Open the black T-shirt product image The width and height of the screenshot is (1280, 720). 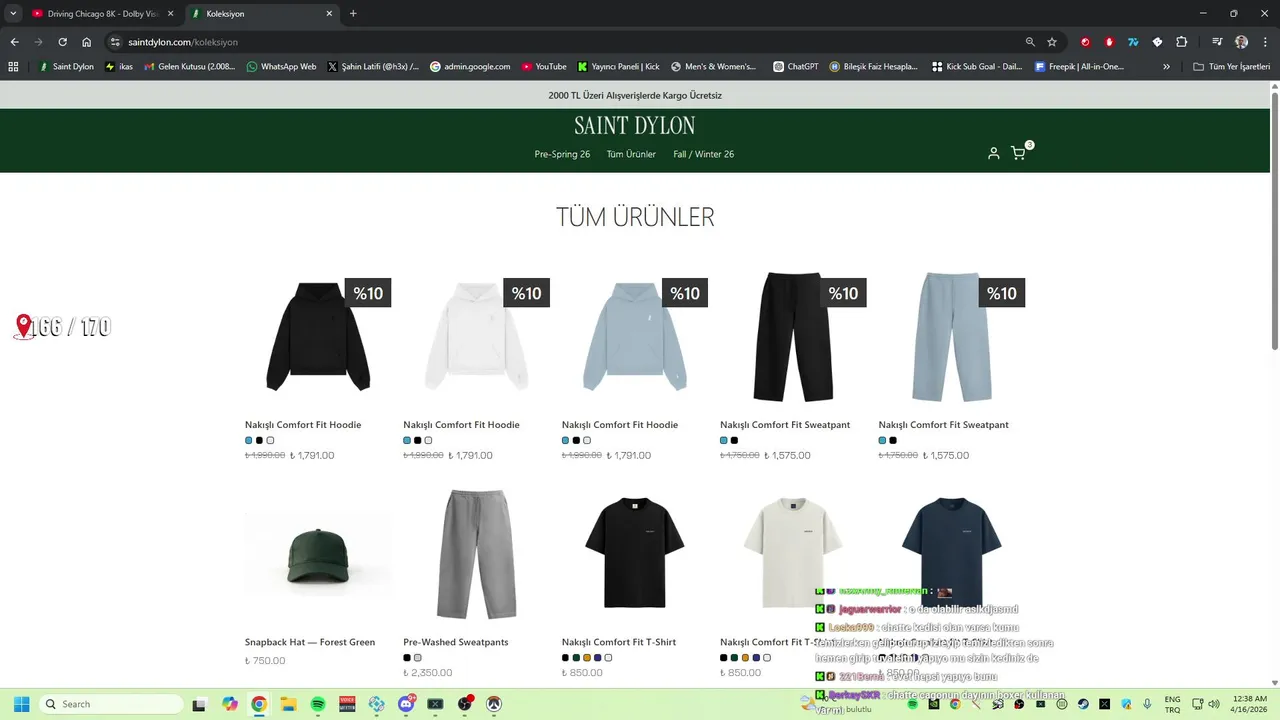pyautogui.click(x=635, y=555)
